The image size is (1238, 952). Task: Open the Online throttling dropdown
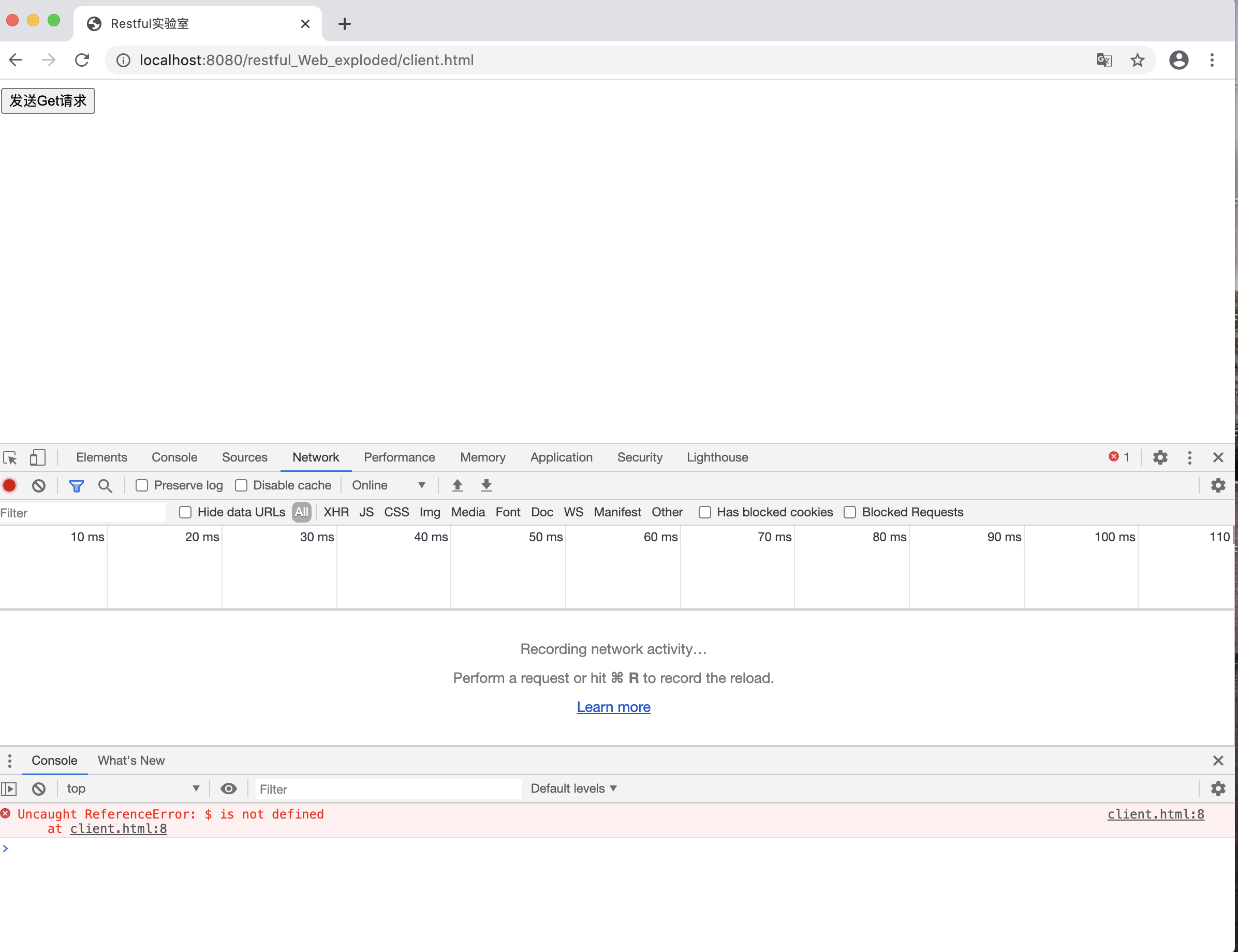tap(388, 486)
